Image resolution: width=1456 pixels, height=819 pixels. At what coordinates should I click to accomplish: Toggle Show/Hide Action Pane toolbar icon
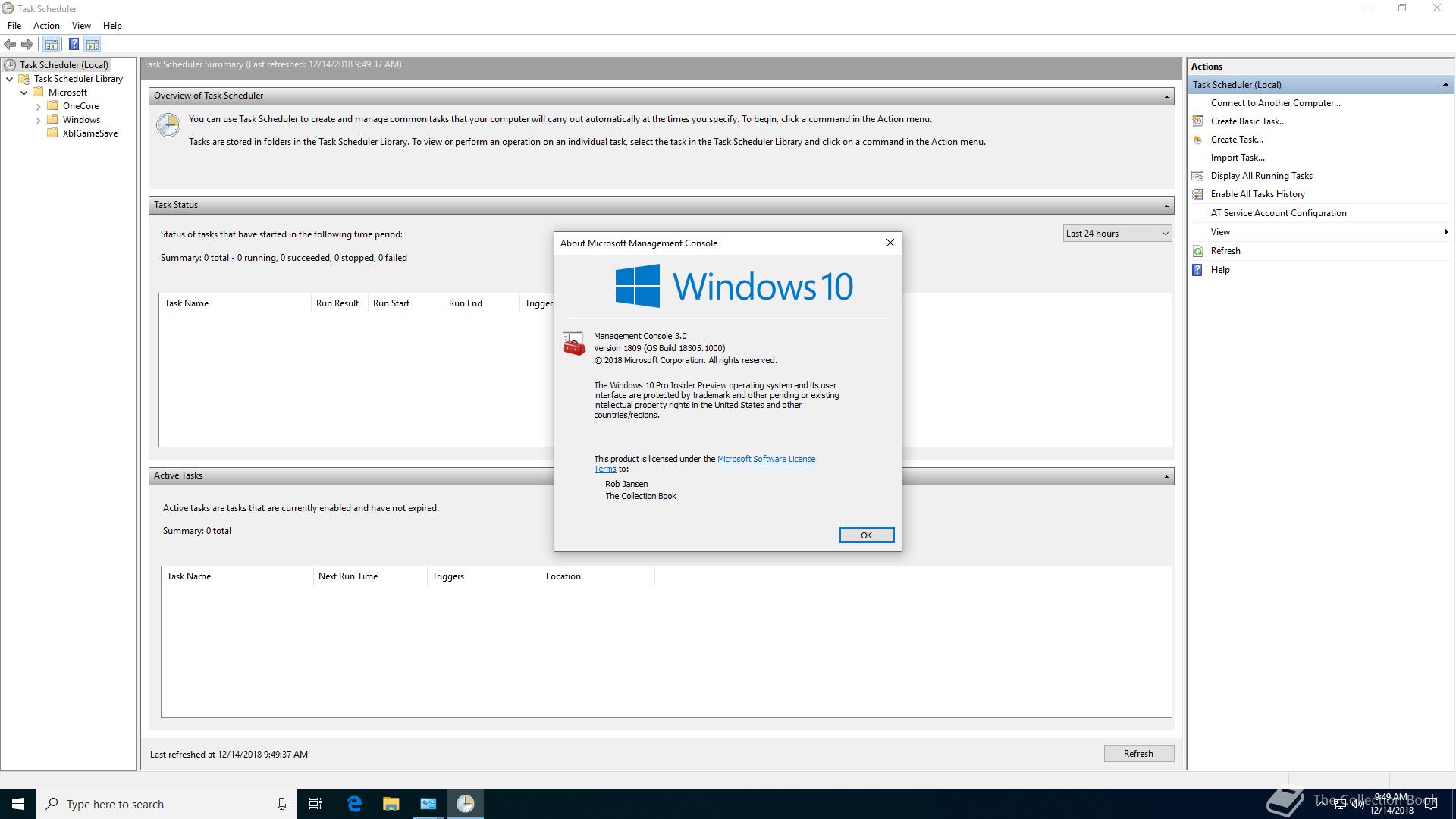point(93,45)
